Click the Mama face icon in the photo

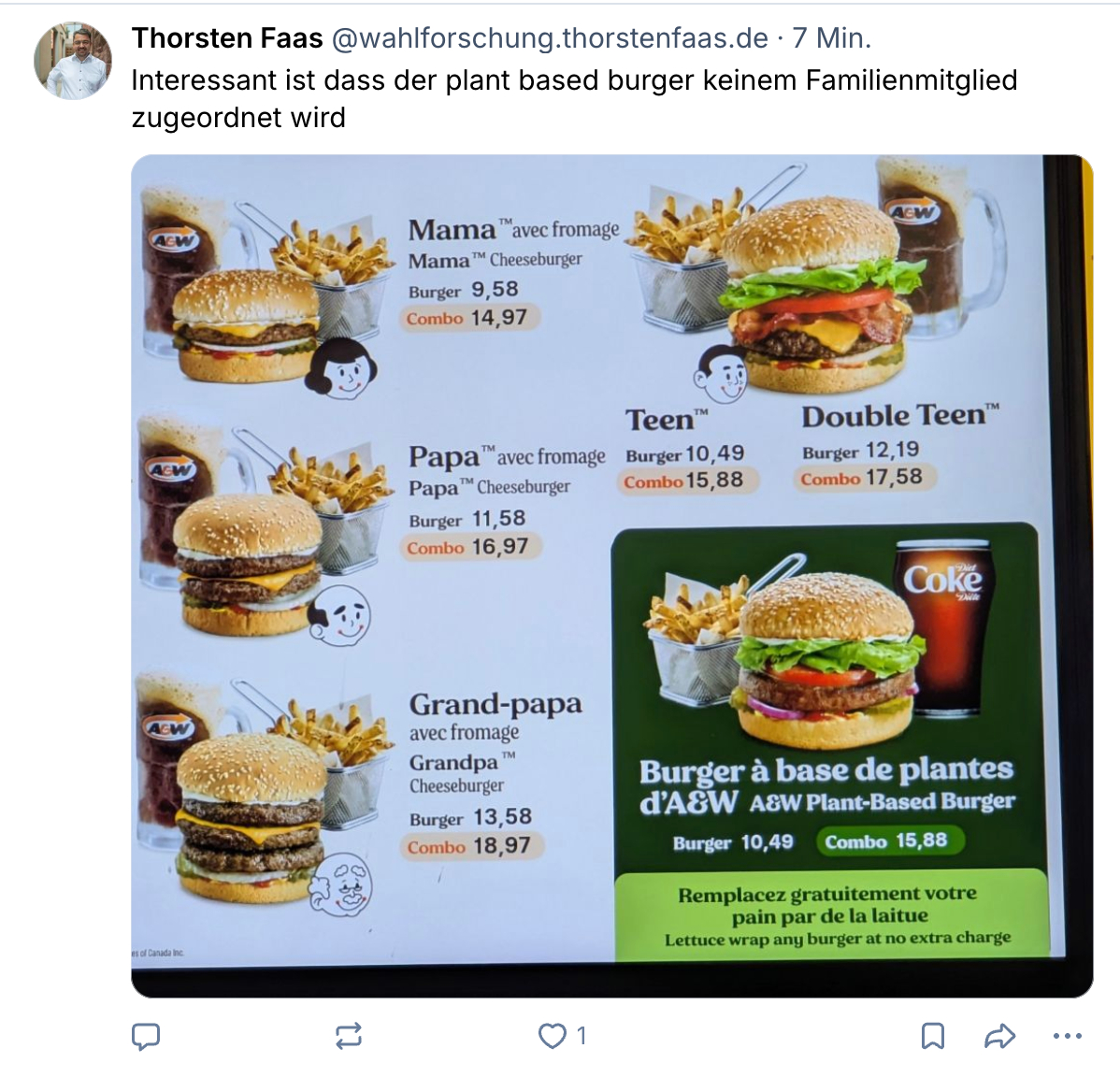tap(341, 369)
